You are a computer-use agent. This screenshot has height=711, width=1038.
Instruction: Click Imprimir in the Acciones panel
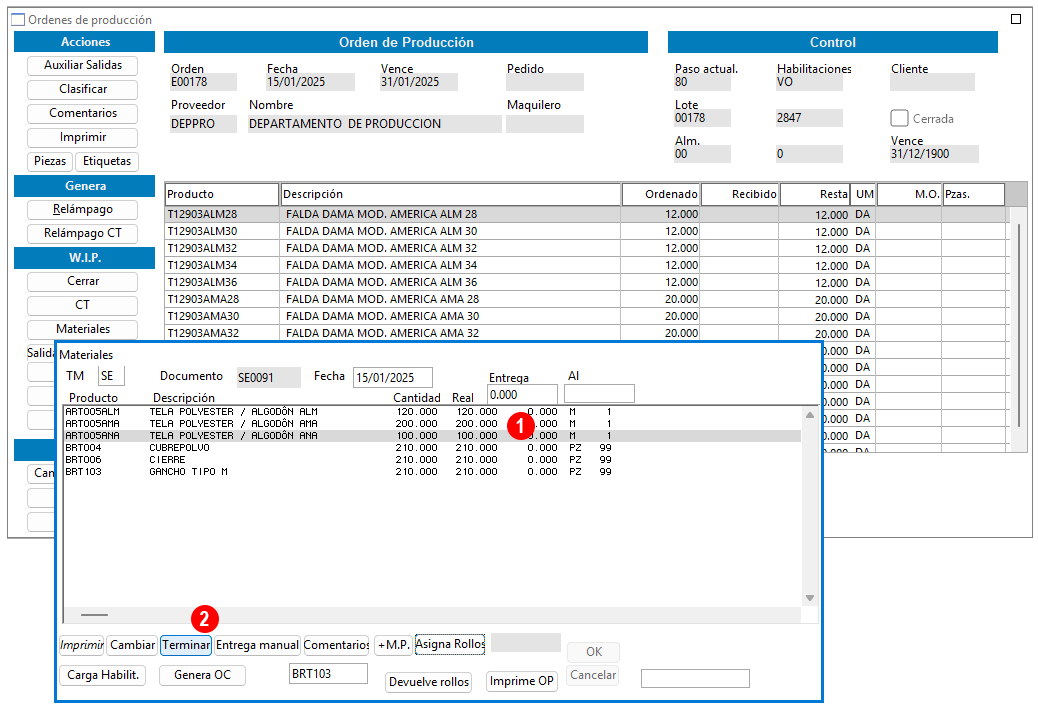83,138
